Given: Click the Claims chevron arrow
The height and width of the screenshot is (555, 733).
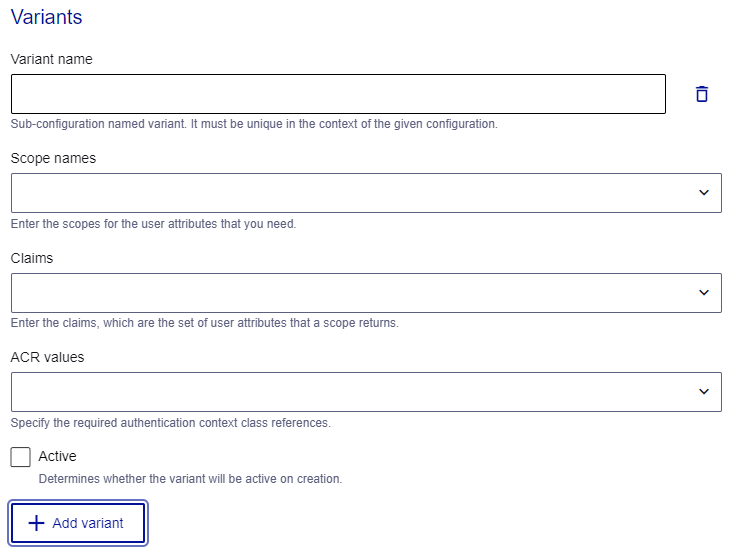Looking at the screenshot, I should click(704, 292).
